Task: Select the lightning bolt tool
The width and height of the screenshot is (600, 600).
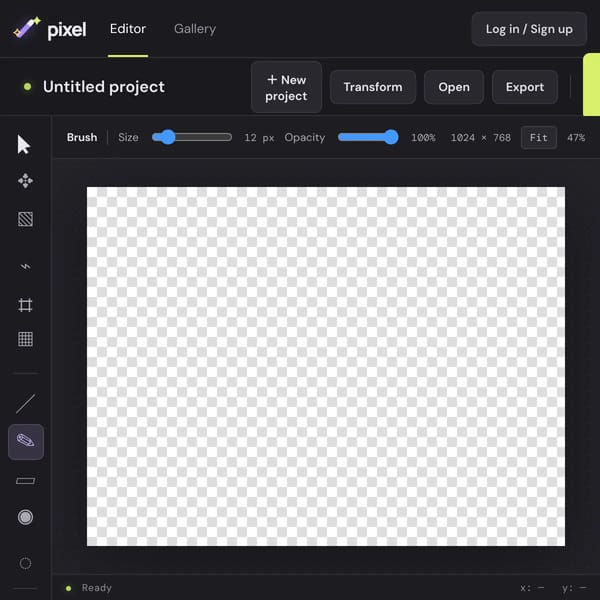Action: pyautogui.click(x=25, y=266)
